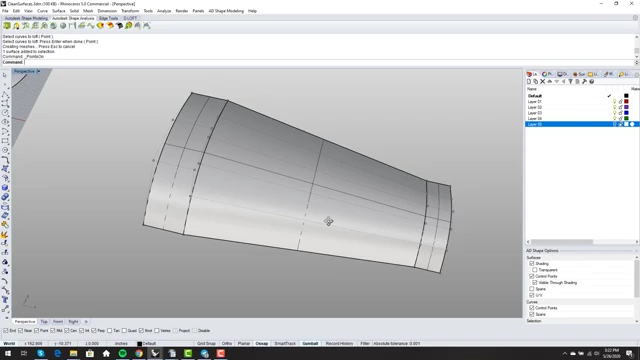
Task: Select the pointer tool in left sidebar
Action: (x=5, y=75)
